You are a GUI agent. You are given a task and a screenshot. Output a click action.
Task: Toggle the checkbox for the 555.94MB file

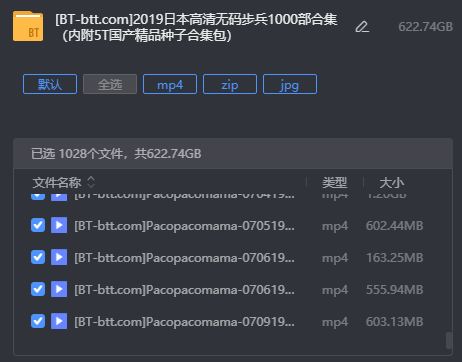click(38, 289)
